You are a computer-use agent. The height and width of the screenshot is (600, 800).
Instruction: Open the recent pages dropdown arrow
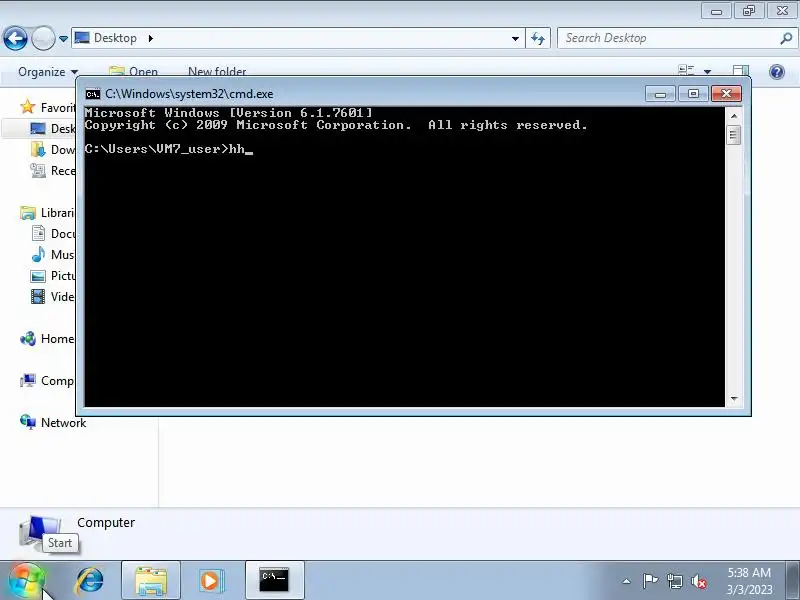pos(63,39)
